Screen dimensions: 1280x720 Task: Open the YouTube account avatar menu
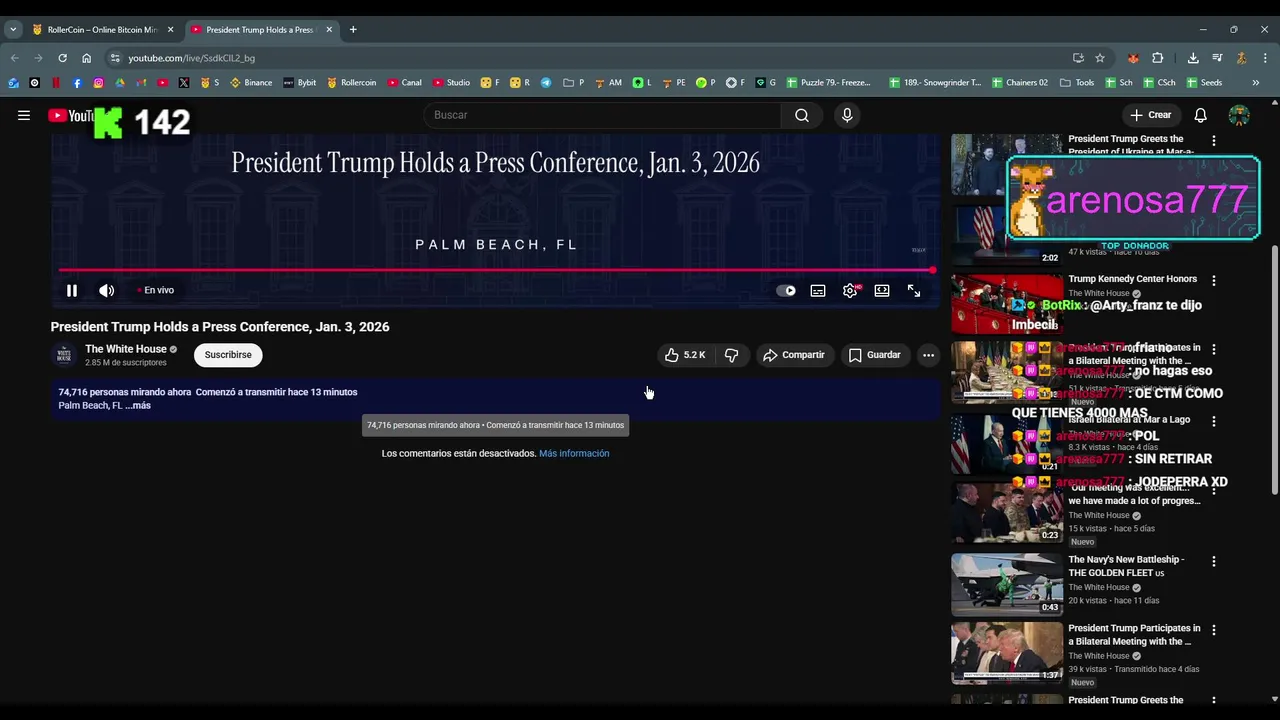[1239, 115]
